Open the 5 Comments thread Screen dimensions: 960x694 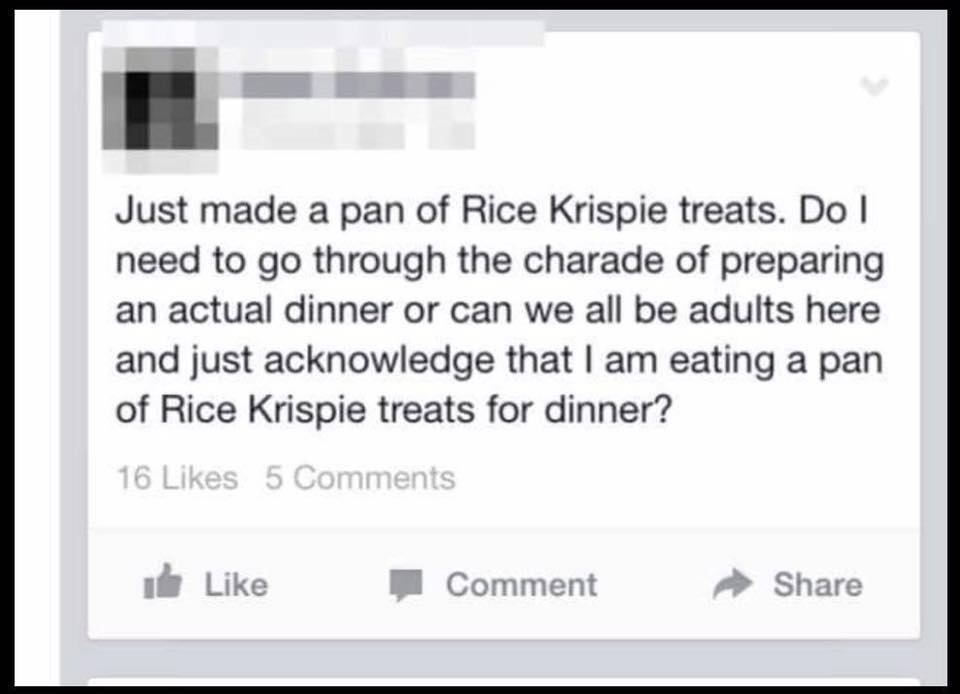[360, 478]
